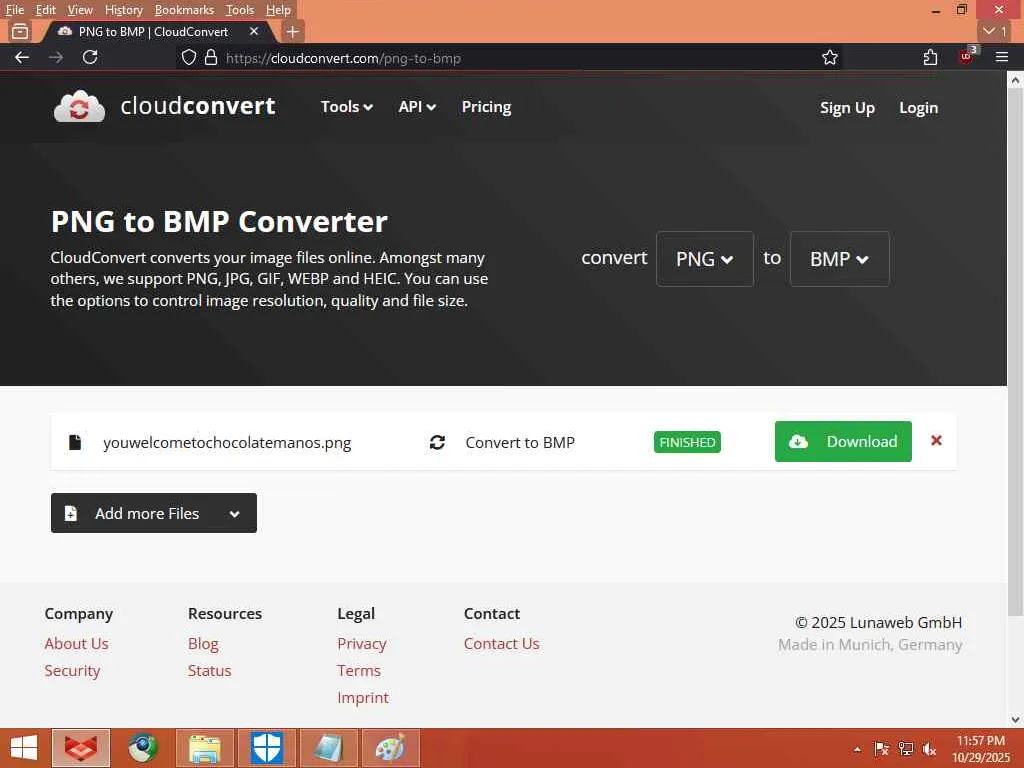Click the scrollbar down arrow
The image size is (1024, 768).
coord(1015,720)
